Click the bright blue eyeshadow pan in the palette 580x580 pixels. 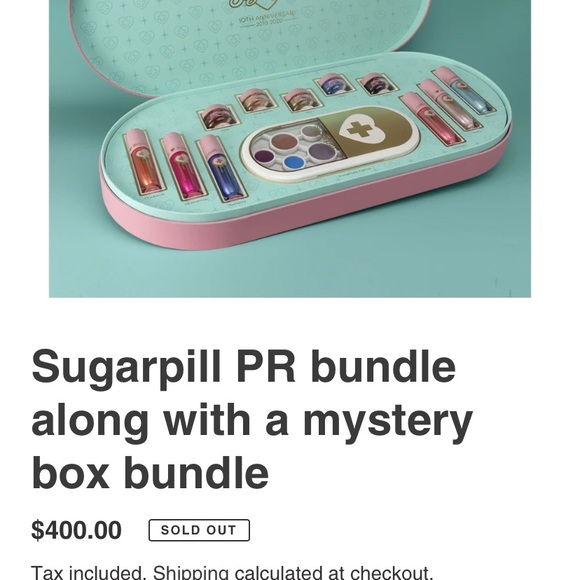click(294, 162)
